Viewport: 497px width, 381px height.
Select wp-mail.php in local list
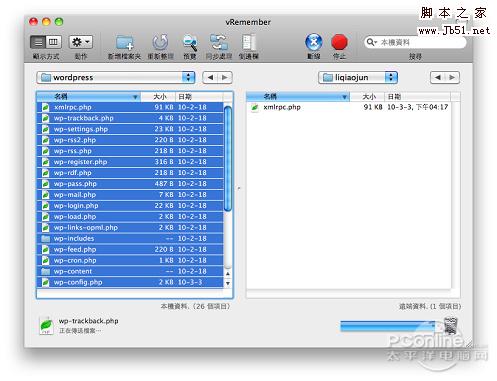pos(130,195)
